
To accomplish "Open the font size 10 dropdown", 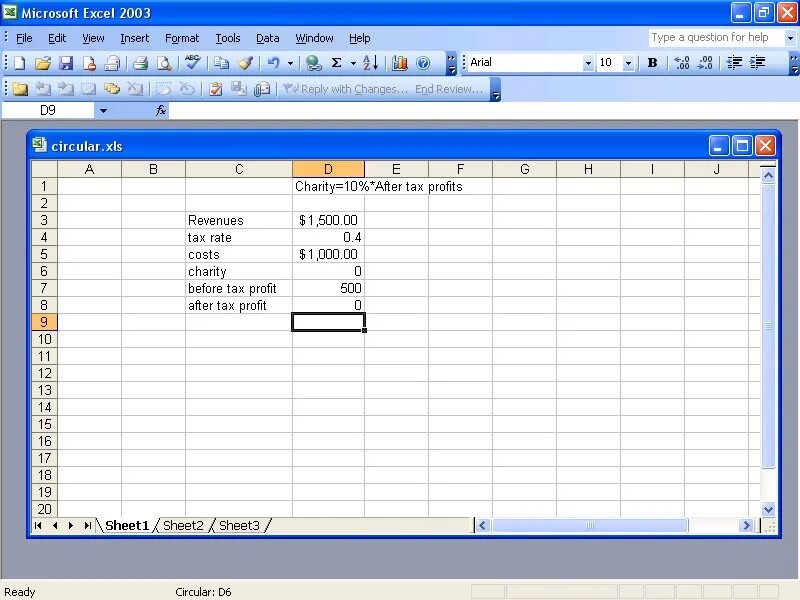I will 628,63.
